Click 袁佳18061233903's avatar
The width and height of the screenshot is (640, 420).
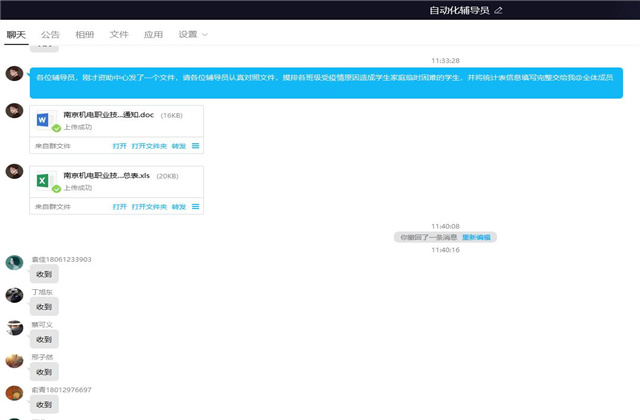click(x=14, y=263)
